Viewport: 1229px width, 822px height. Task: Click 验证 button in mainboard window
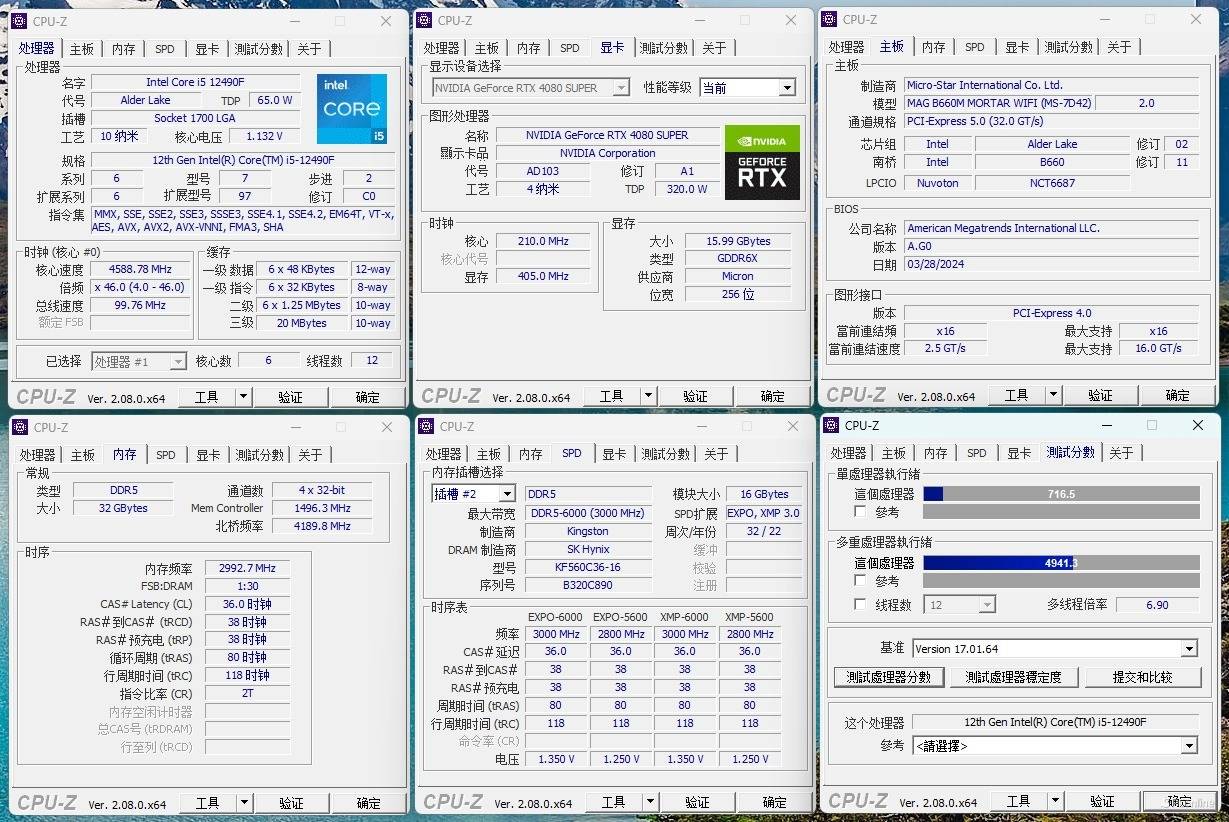point(1100,395)
